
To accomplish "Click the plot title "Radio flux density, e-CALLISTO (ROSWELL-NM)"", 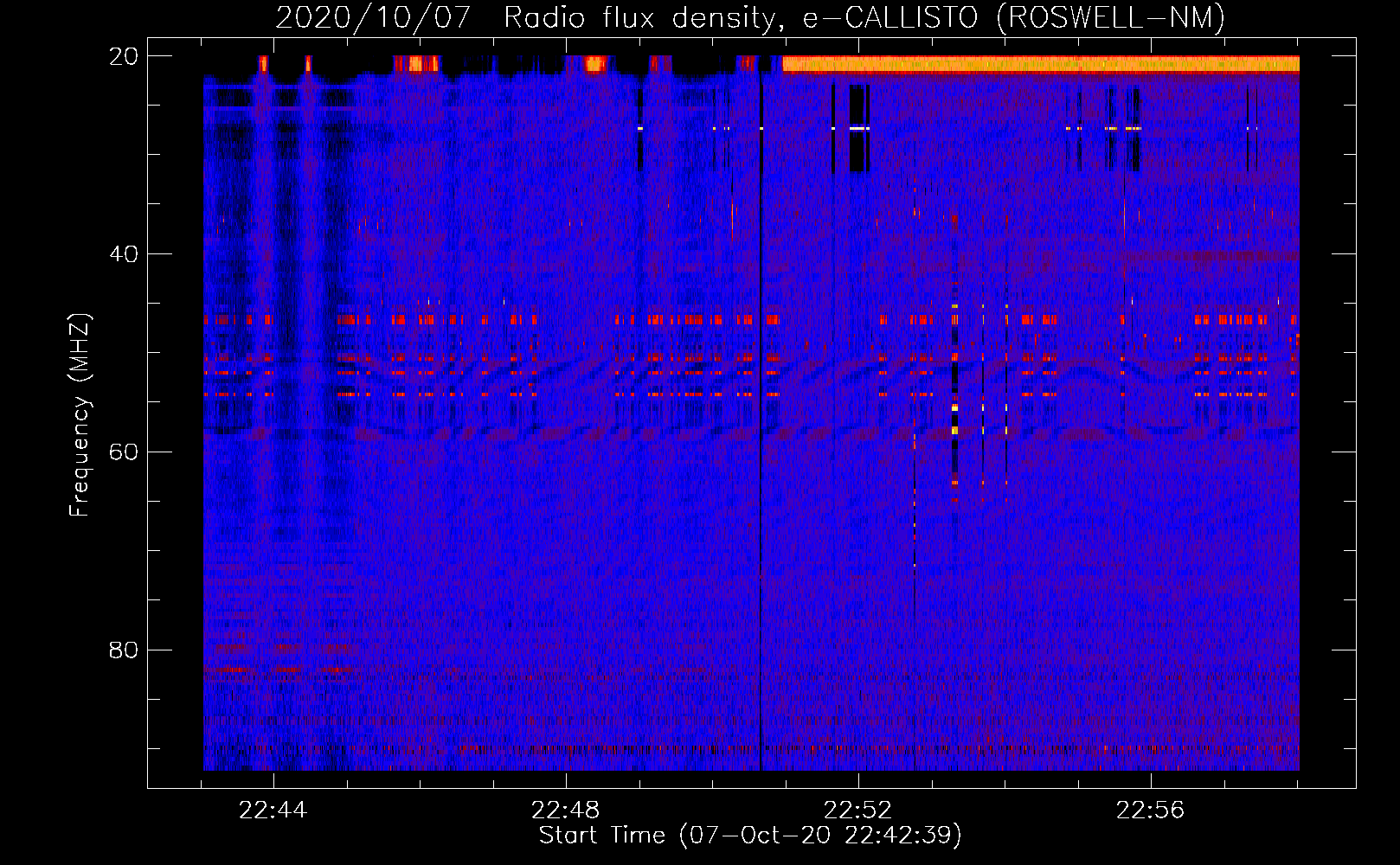I will click(x=864, y=17).
